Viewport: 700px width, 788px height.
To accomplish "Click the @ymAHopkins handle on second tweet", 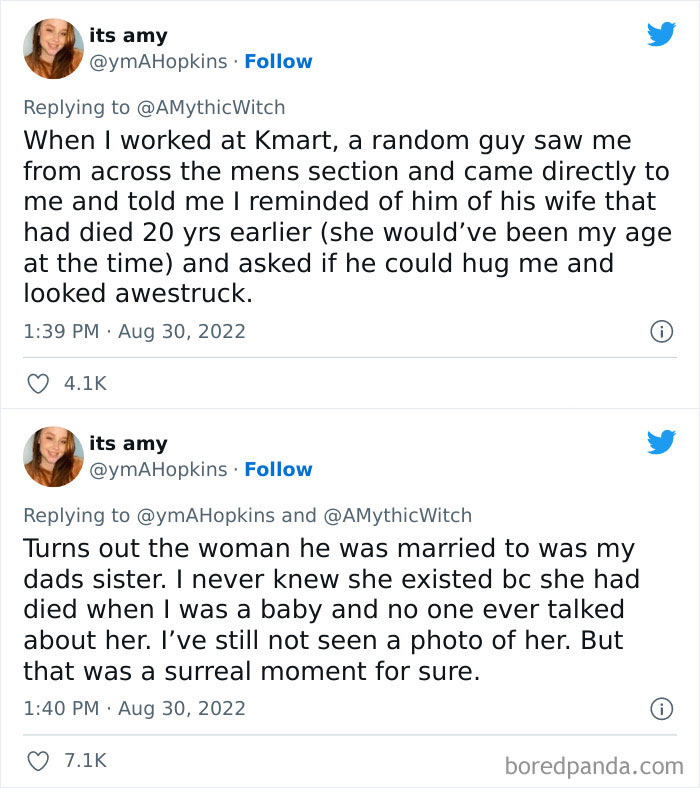I will 159,469.
